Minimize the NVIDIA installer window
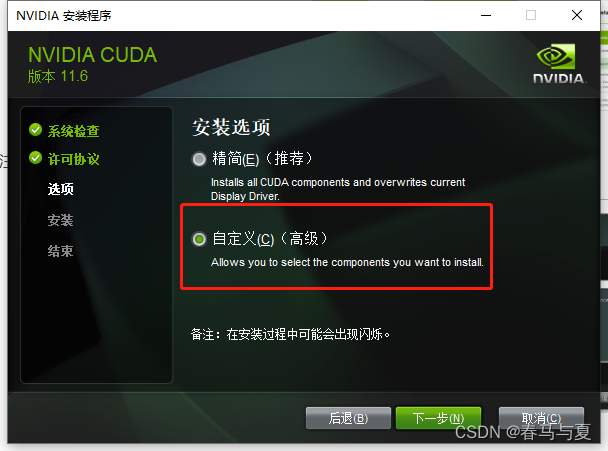The height and width of the screenshot is (451, 608). point(486,16)
